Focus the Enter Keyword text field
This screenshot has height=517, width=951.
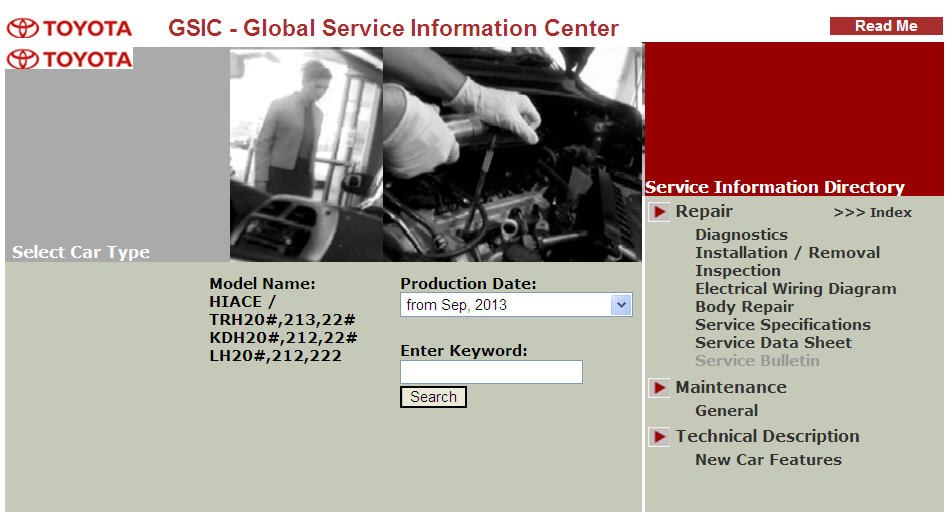(491, 372)
